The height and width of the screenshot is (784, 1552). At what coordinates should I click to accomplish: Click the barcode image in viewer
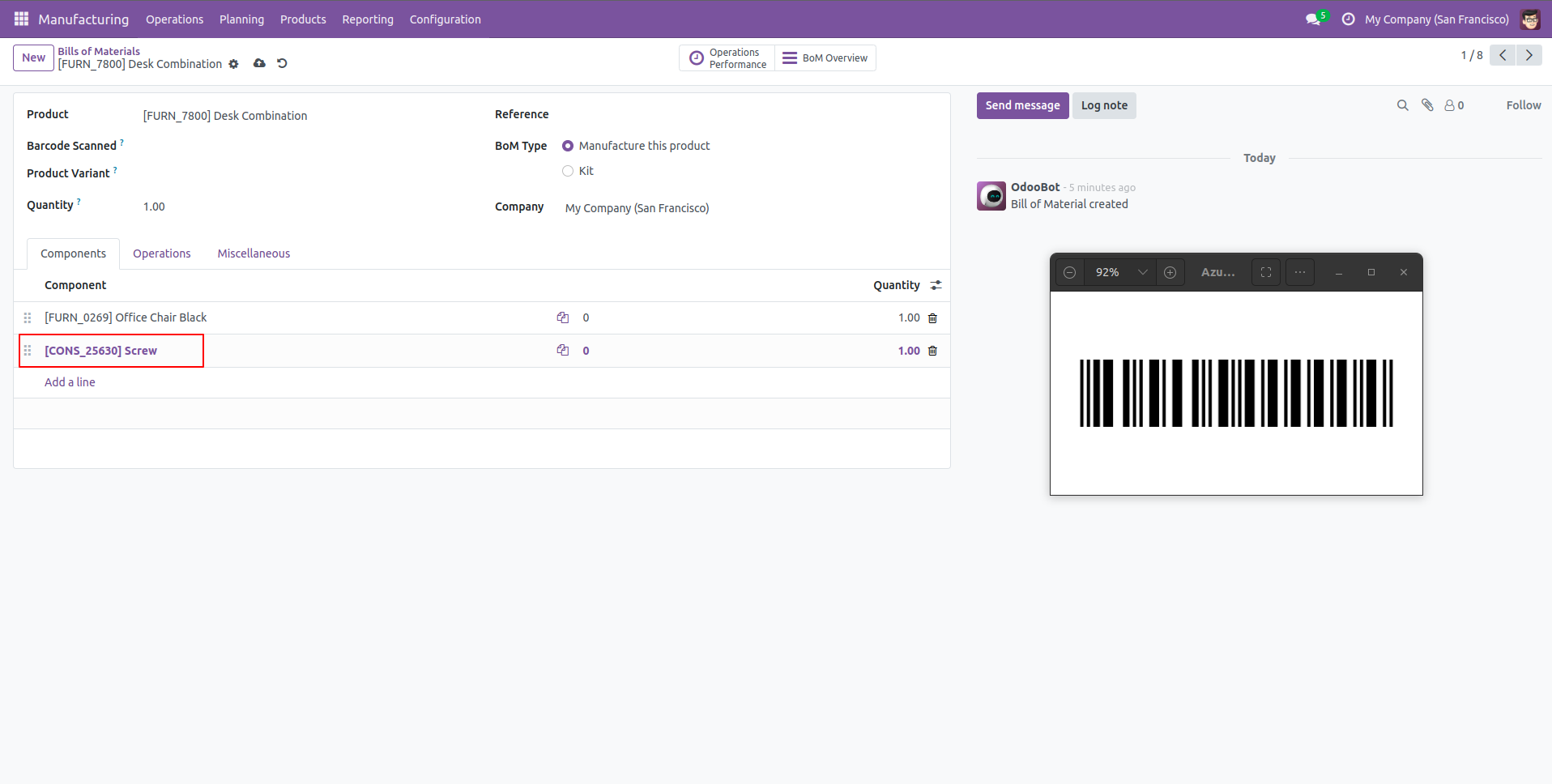(1236, 393)
